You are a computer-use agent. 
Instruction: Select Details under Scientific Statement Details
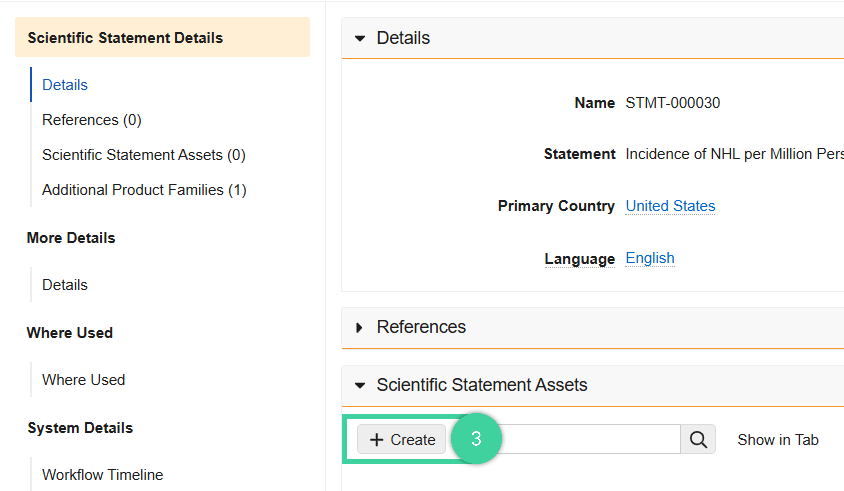tap(65, 85)
